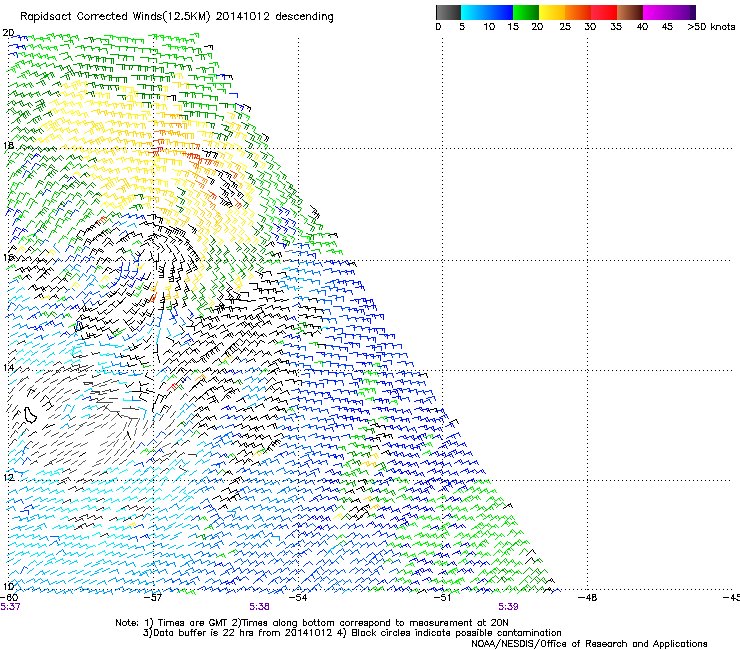Click the small island outline near 13N

point(30,415)
